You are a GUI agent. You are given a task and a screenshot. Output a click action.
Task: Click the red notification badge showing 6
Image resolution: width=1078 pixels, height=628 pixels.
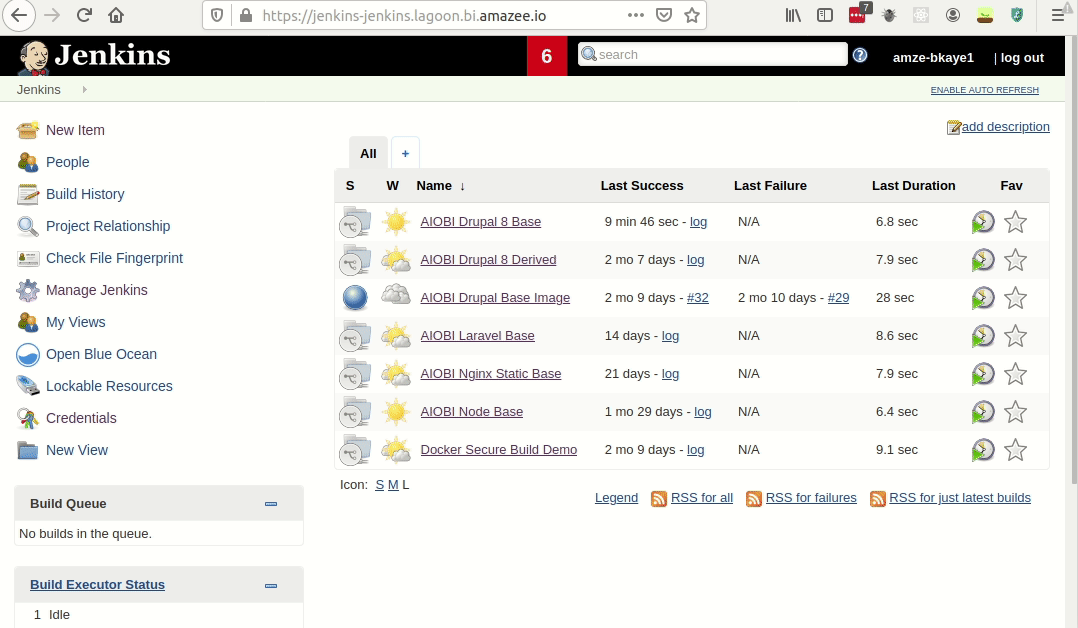tap(547, 56)
